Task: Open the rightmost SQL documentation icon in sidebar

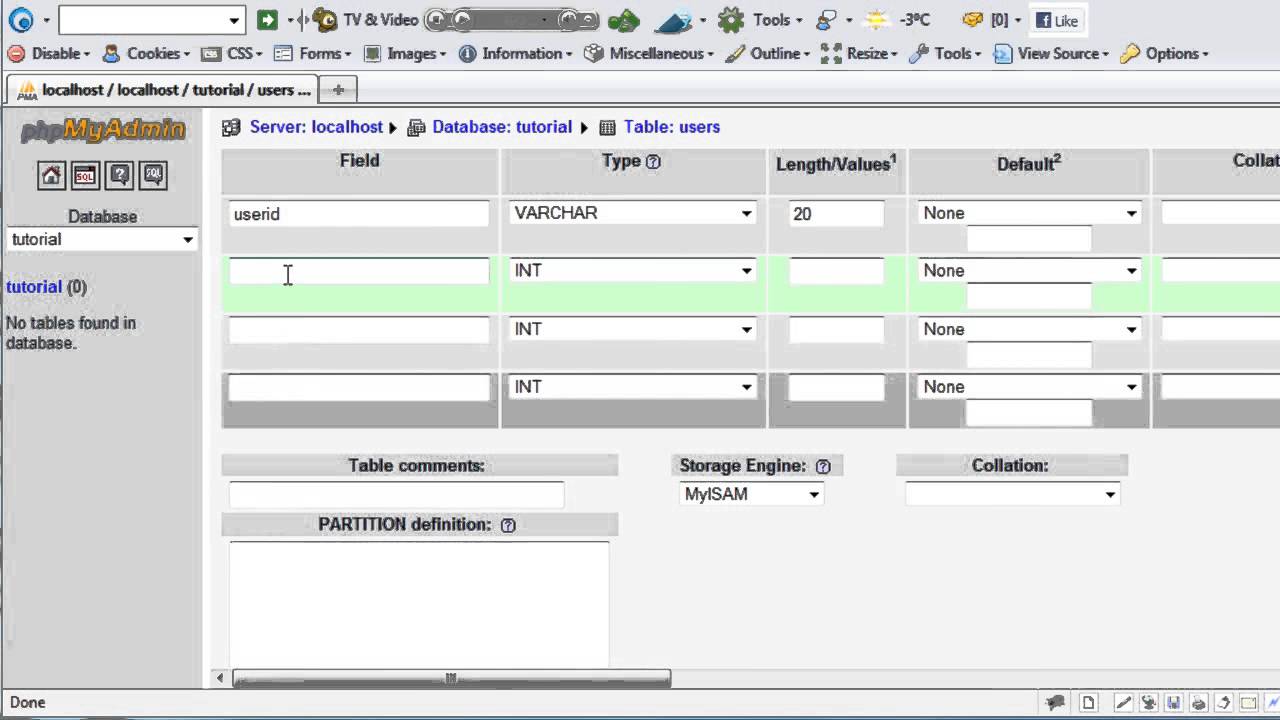Action: (x=153, y=176)
